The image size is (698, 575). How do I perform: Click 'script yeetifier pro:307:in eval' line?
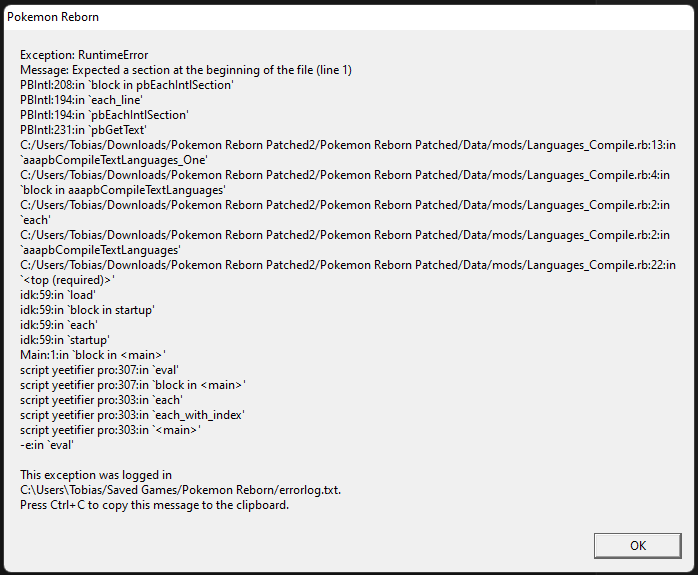(99, 370)
